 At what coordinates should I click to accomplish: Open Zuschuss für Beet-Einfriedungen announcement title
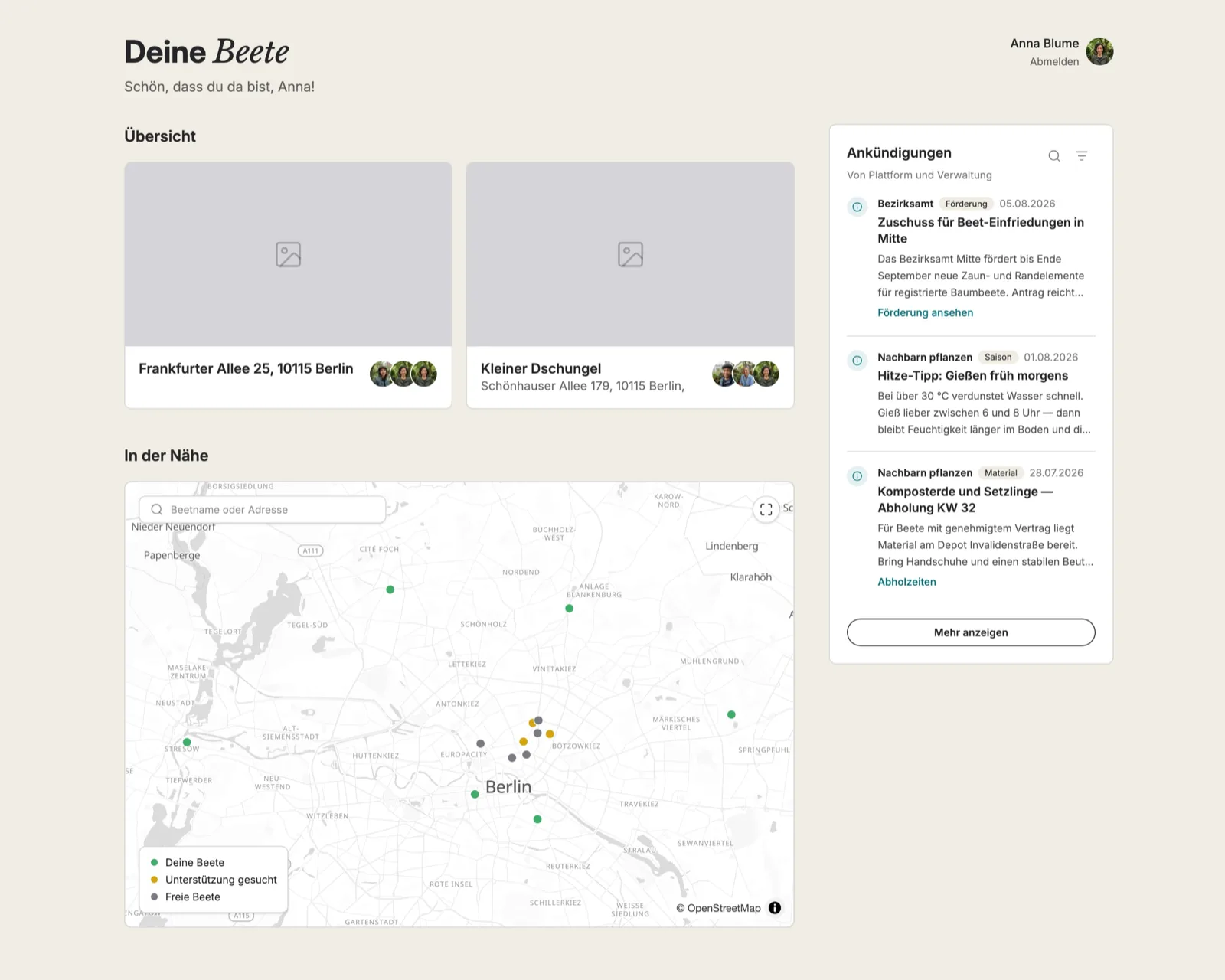tap(981, 230)
